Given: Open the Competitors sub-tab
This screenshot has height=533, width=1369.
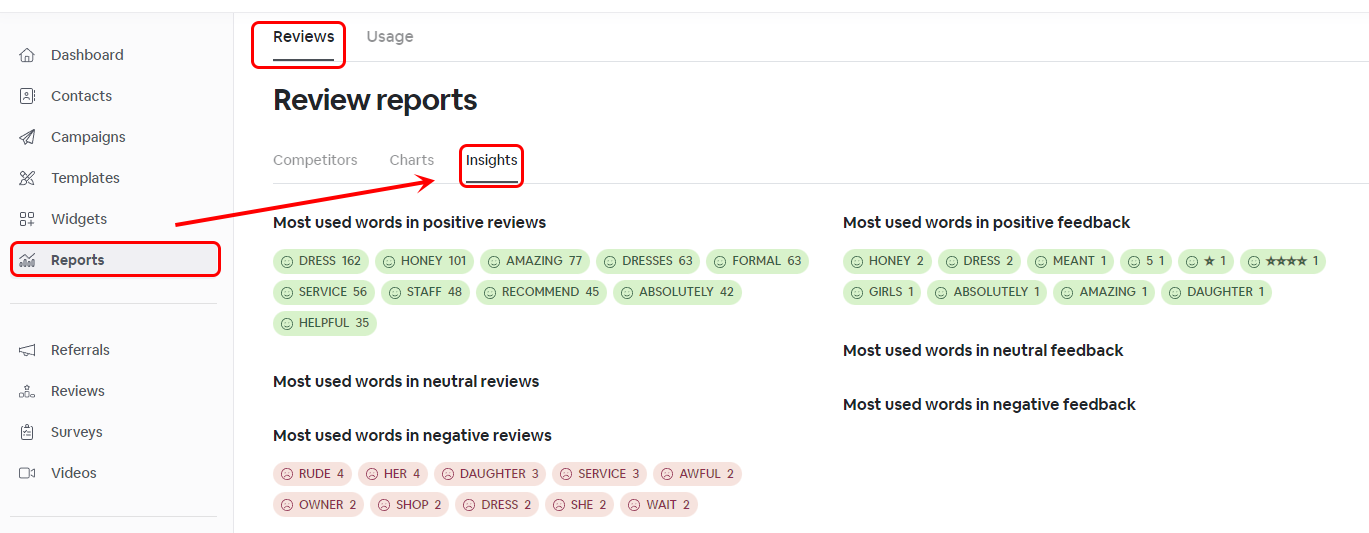Looking at the screenshot, I should (x=315, y=160).
